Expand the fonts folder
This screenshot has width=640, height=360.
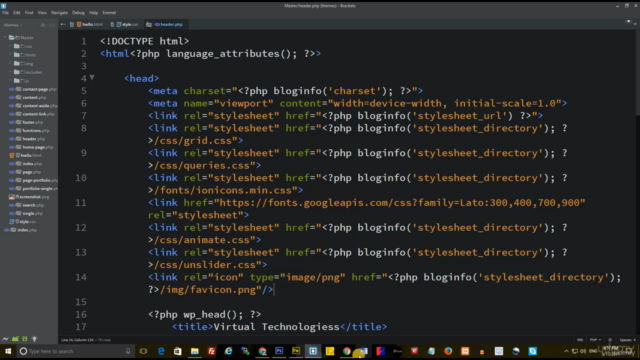click(11, 55)
